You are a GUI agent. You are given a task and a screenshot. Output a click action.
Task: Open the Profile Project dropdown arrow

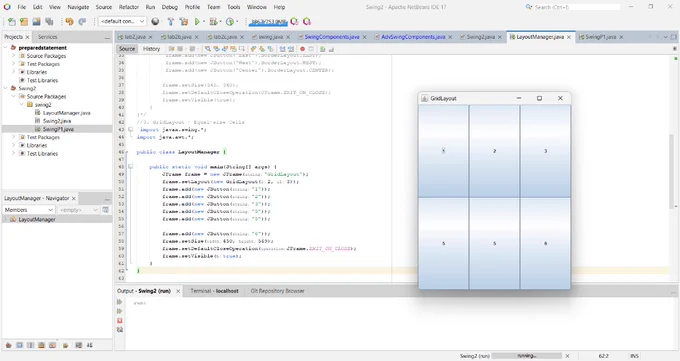pyautogui.click(x=237, y=21)
